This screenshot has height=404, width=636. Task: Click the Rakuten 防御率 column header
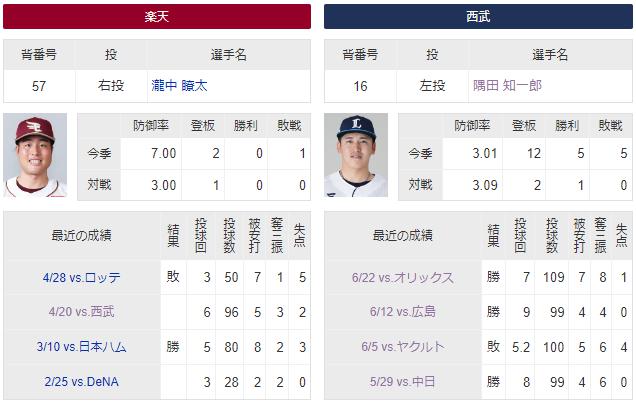coord(154,126)
